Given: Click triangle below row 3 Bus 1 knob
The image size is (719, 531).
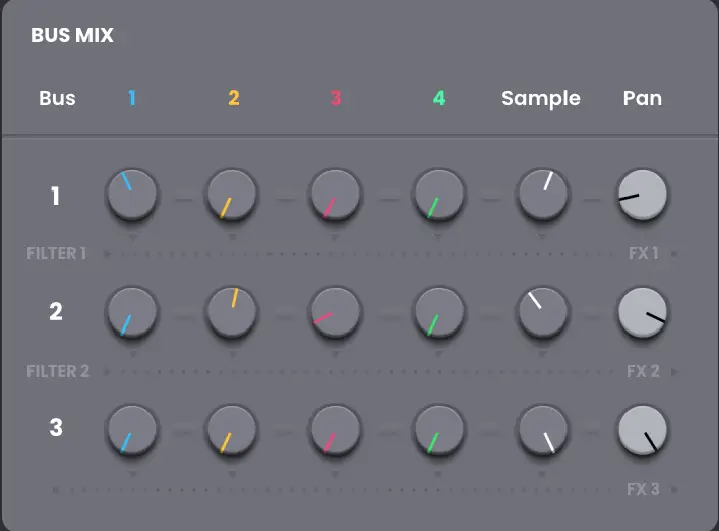Looking at the screenshot, I should click(133, 474).
